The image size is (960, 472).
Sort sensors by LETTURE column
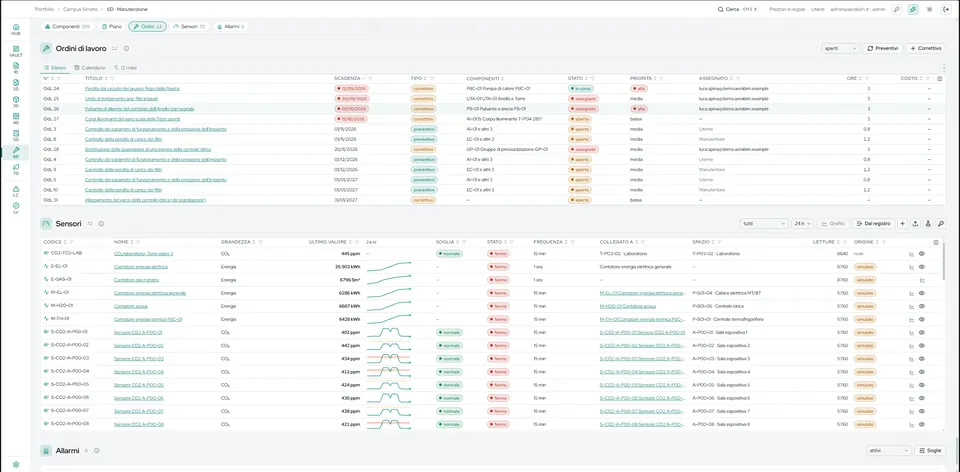[x=838, y=242]
